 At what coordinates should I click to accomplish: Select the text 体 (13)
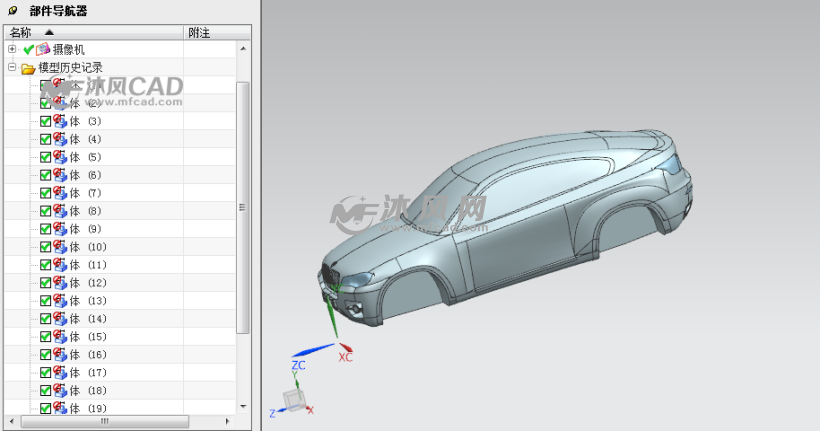point(88,301)
